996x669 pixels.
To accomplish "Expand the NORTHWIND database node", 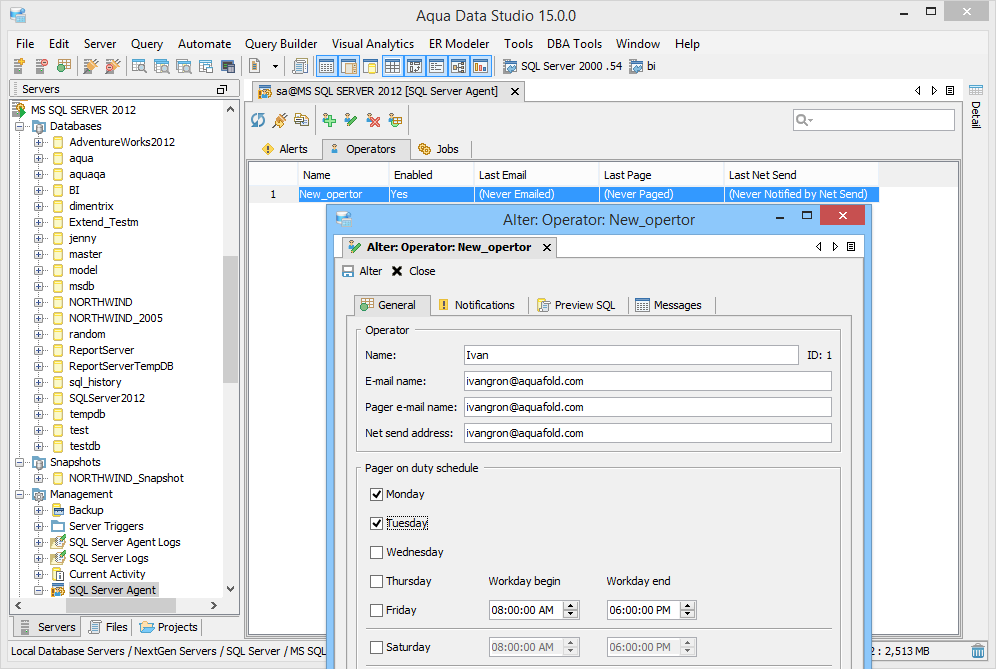I will coord(39,302).
